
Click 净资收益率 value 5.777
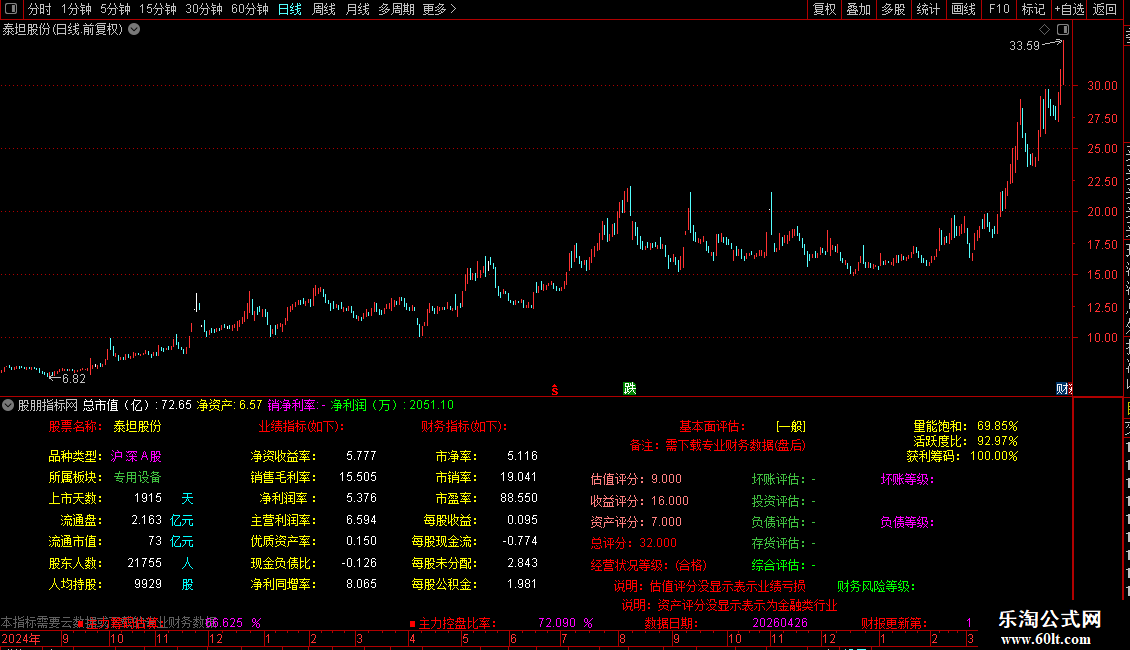(361, 455)
